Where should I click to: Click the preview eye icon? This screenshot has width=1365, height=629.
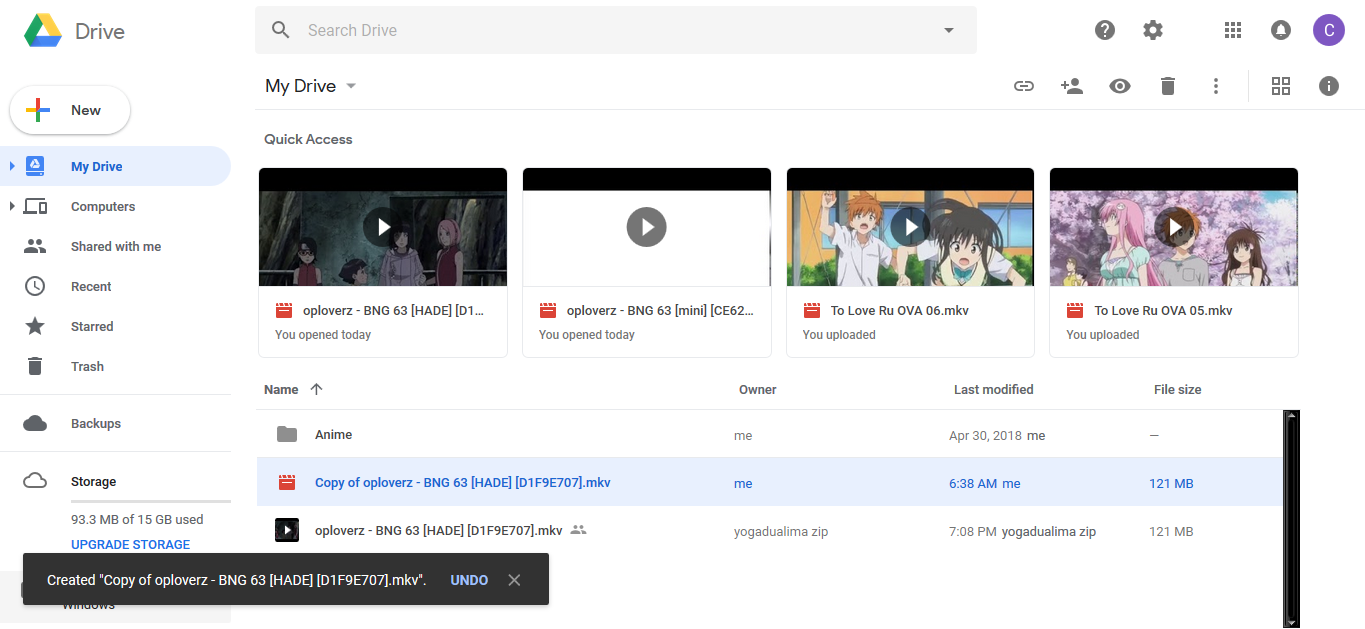point(1120,86)
